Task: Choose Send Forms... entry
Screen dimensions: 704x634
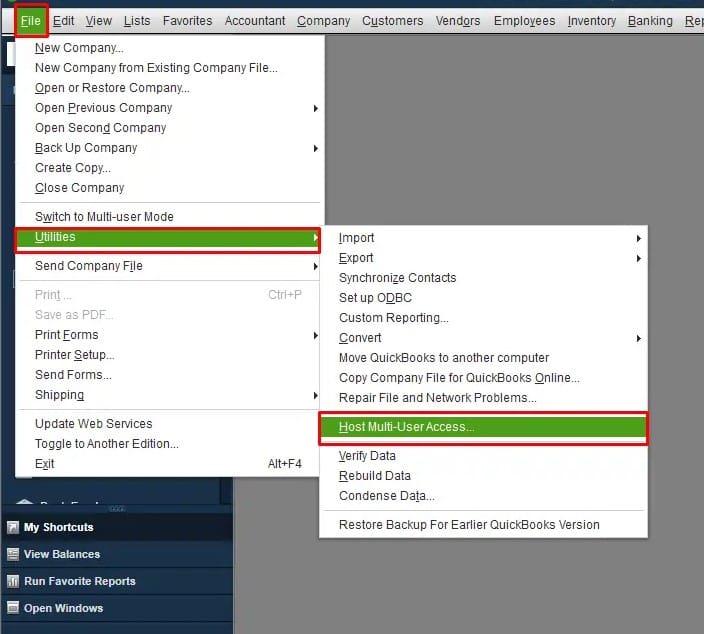Action: tap(169, 375)
